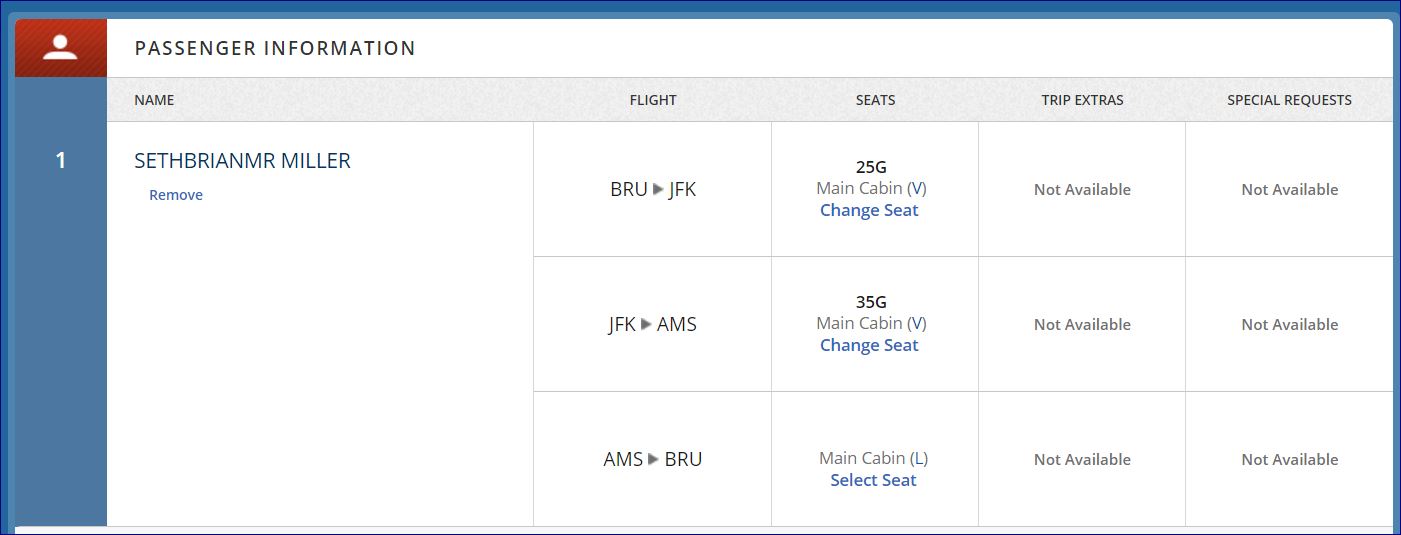Screen dimensions: 1401x535
Task: Click the arrow icon between BRU and JFK
Action: [x=658, y=189]
